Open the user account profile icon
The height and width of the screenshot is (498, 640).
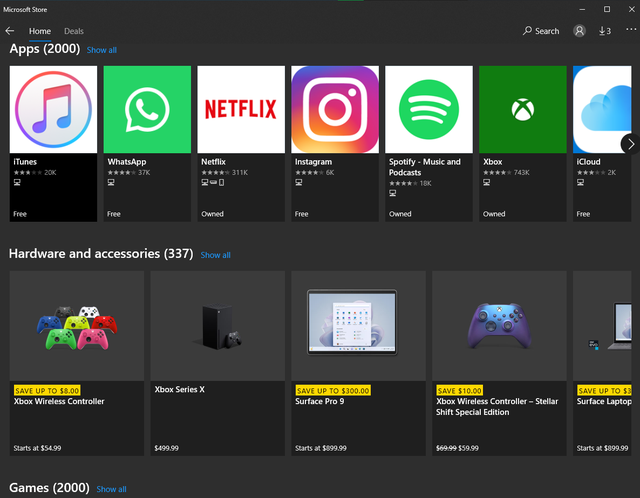(x=579, y=31)
